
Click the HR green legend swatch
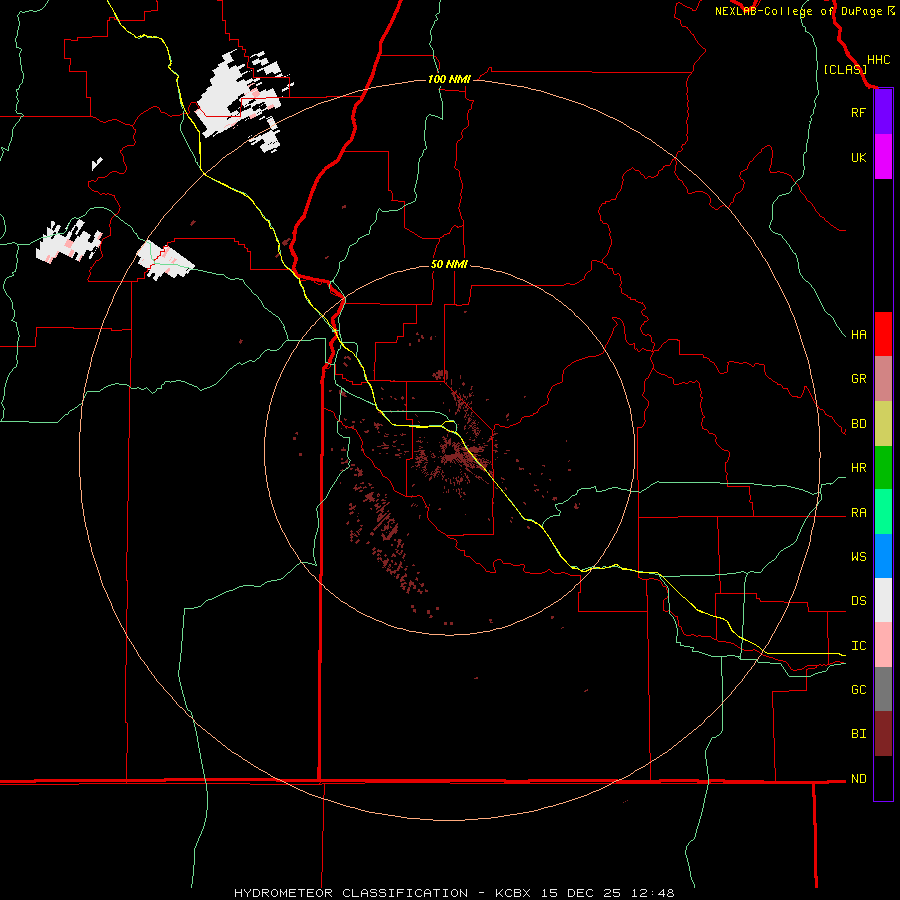coord(883,468)
